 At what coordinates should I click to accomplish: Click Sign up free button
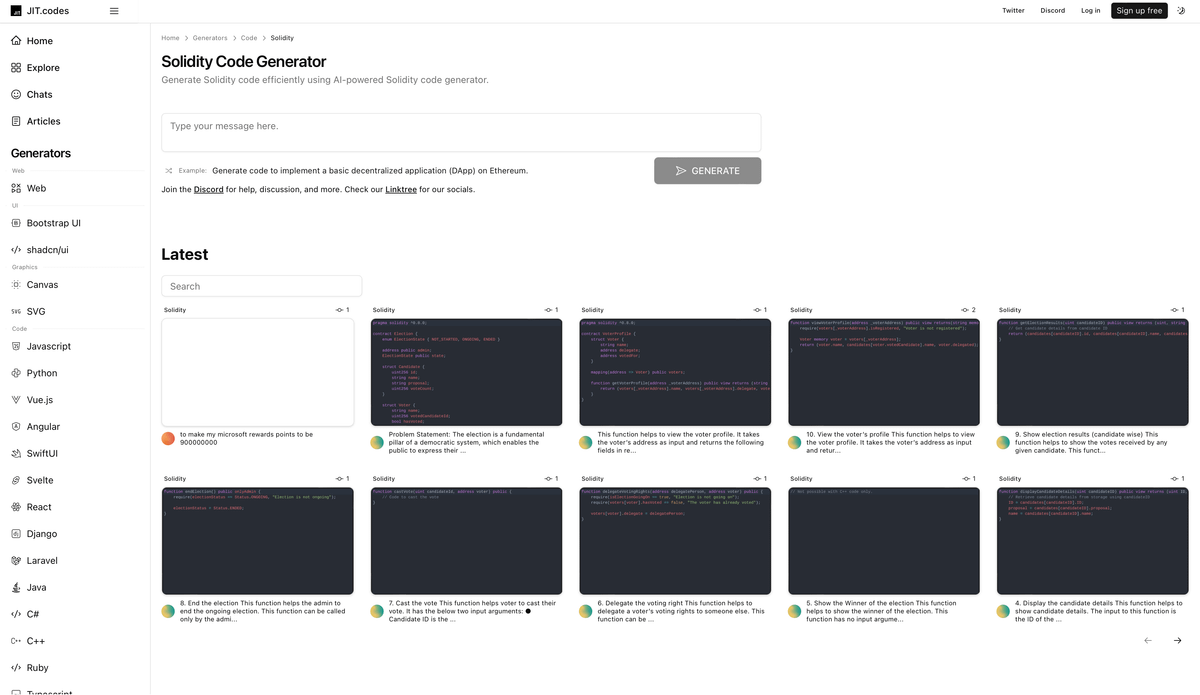(1139, 11)
